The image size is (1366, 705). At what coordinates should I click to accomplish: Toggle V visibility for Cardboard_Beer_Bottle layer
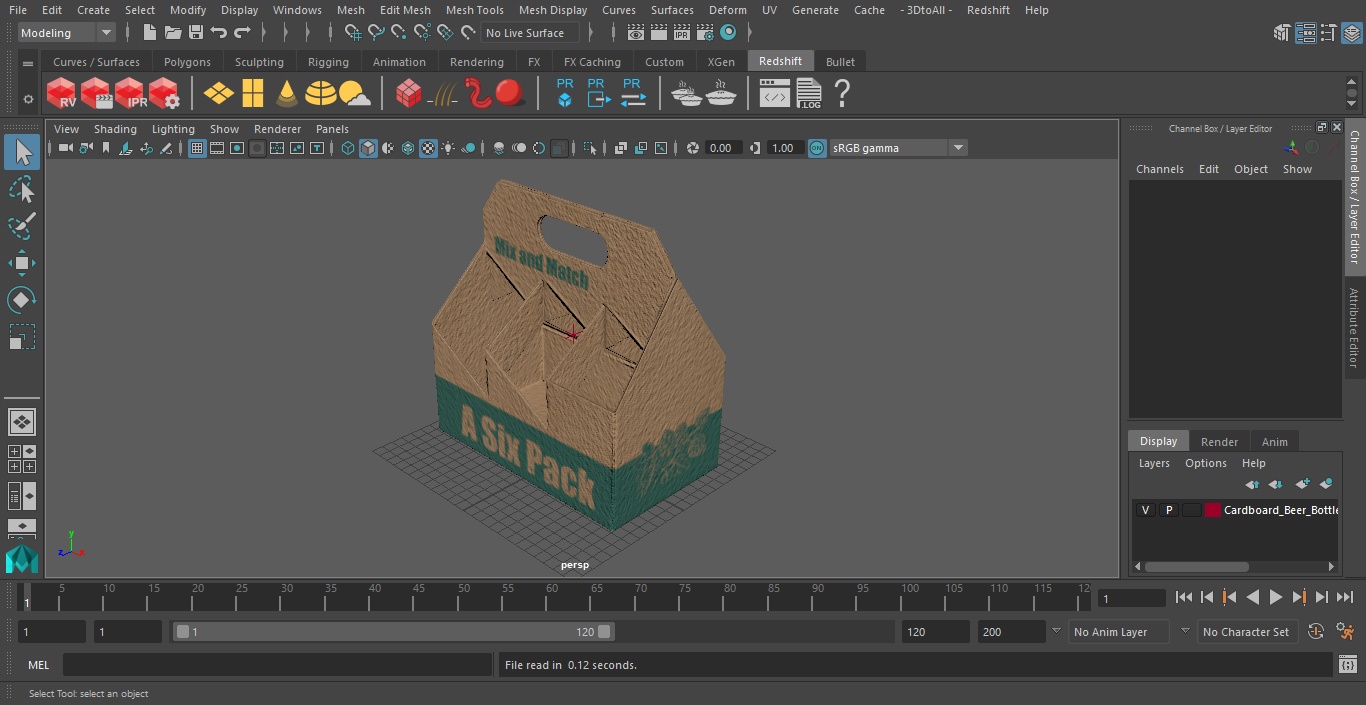[x=1145, y=510]
